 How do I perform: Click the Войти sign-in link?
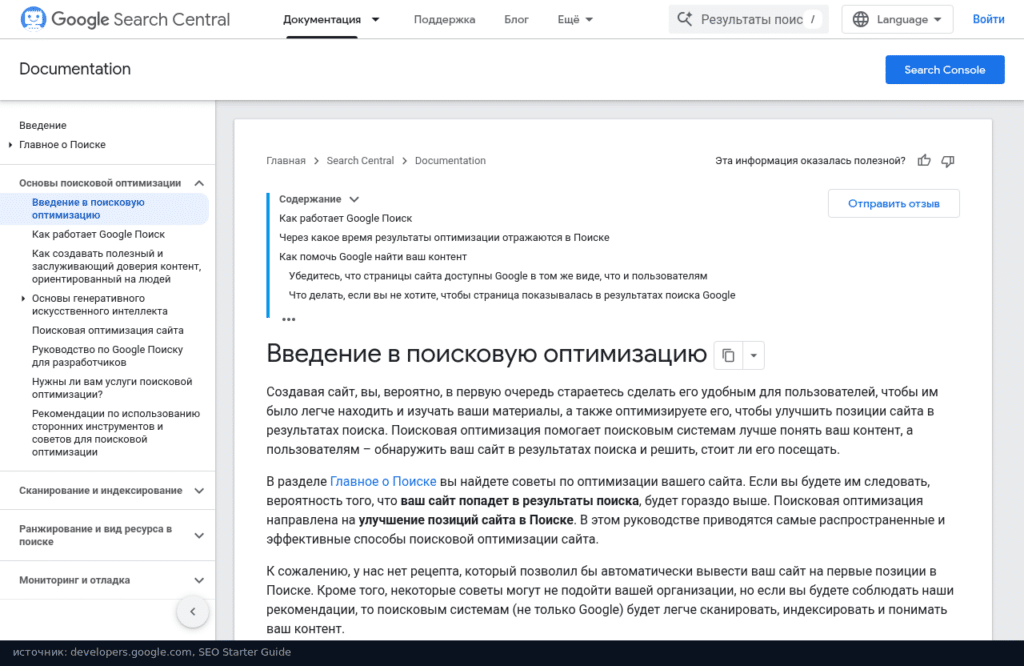[x=988, y=19]
